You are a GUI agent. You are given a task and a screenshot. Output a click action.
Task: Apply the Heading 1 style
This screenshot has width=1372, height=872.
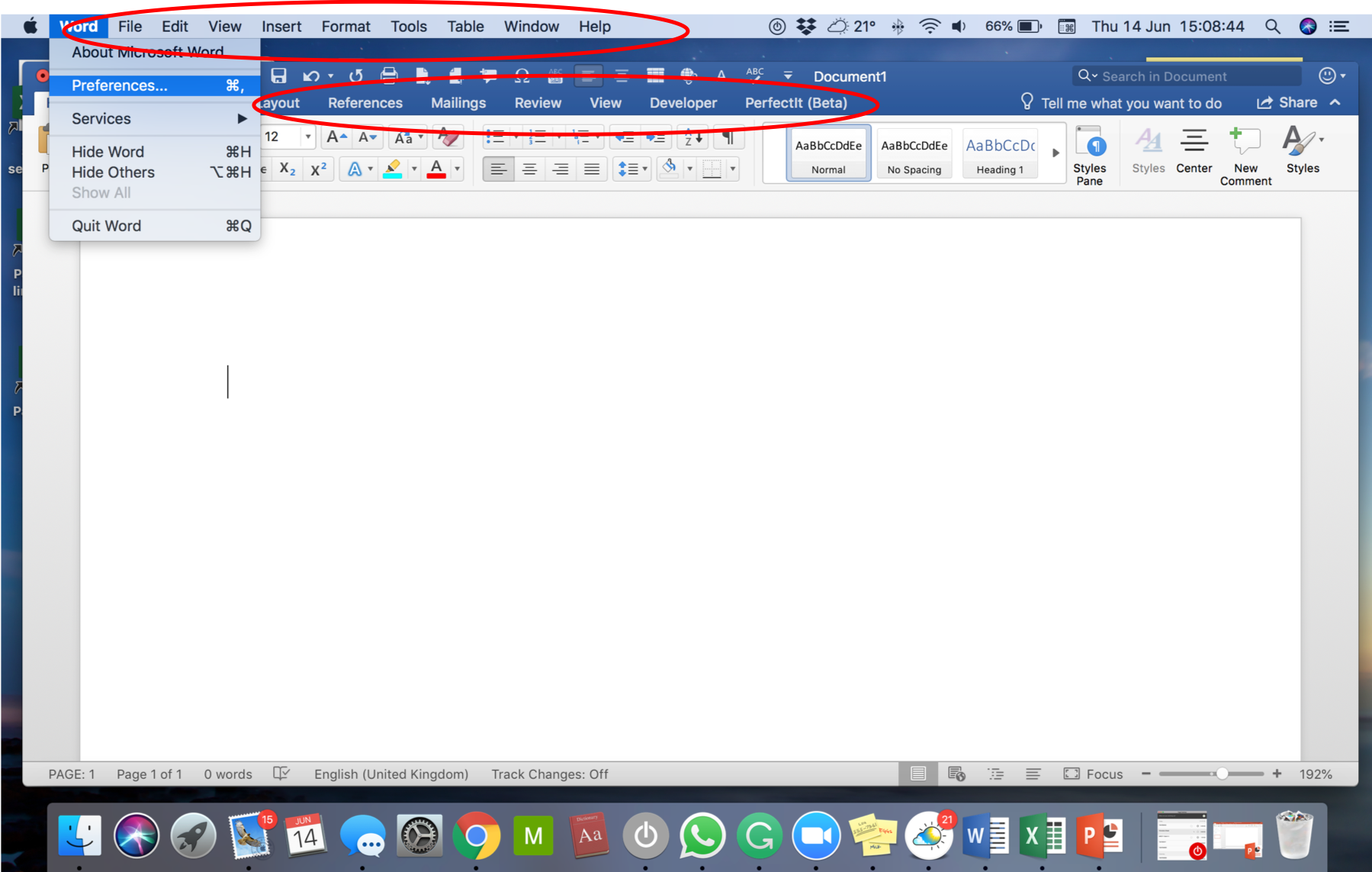pyautogui.click(x=1000, y=153)
